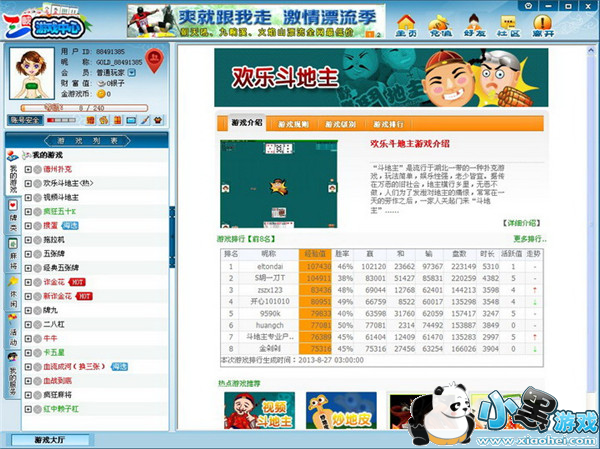
Task: Open the 详细介绍 link
Action: pos(522,223)
